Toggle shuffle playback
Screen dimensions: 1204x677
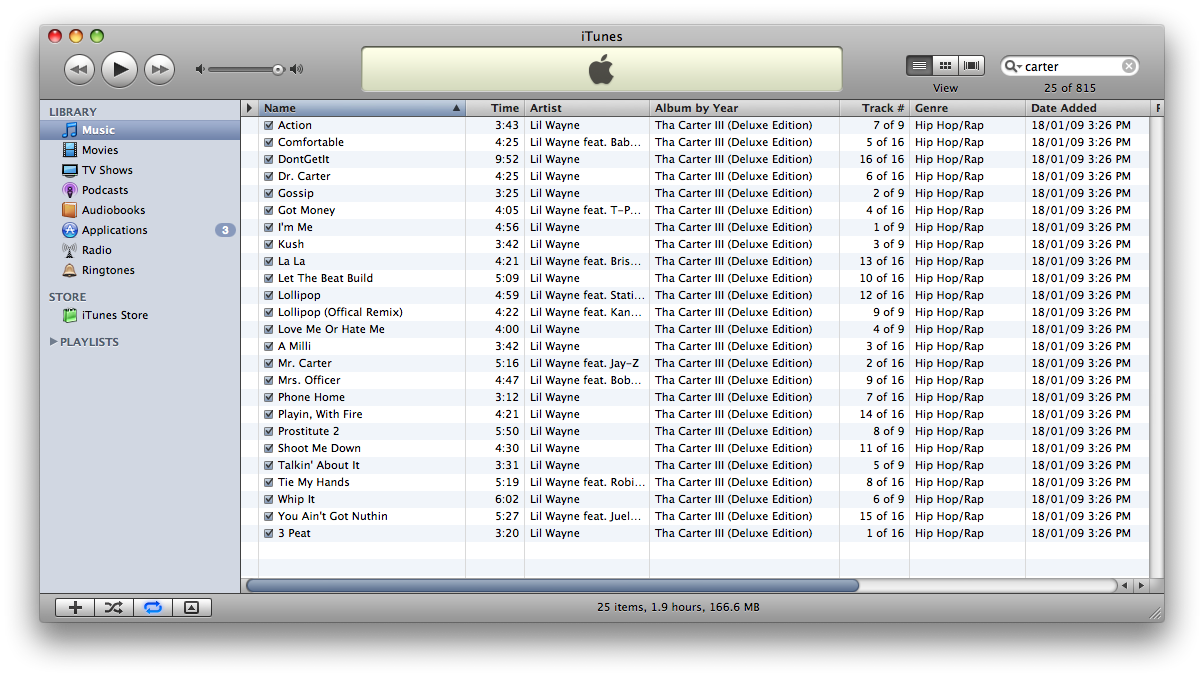tap(114, 607)
